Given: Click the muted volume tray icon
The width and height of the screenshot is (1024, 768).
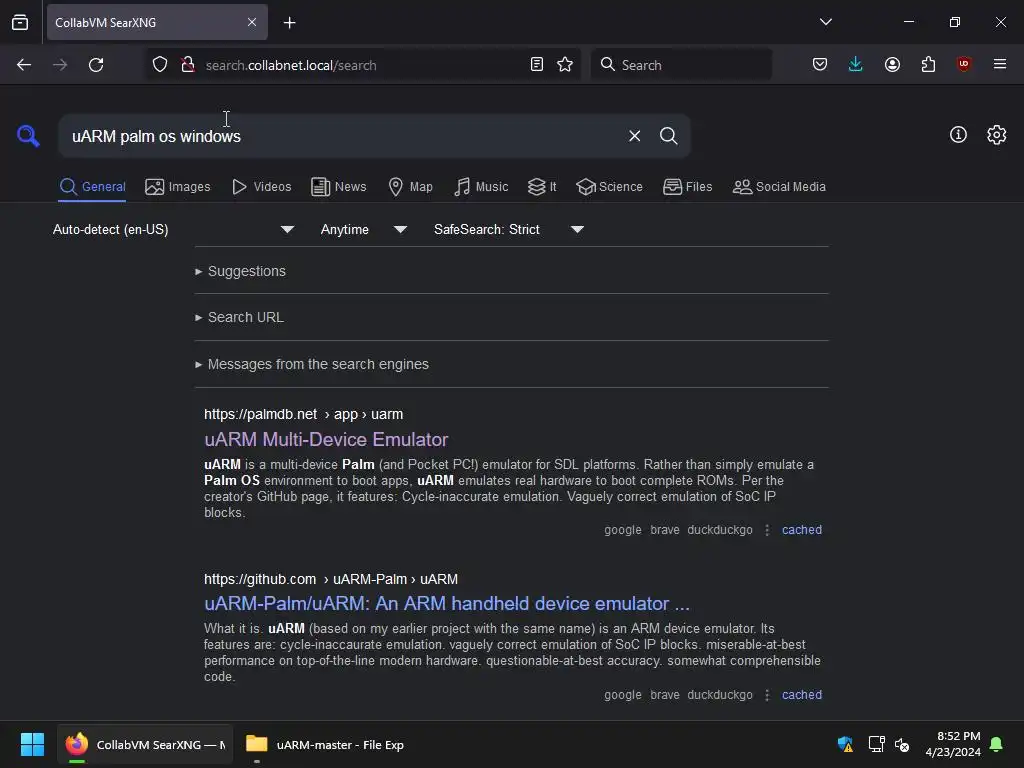Looking at the screenshot, I should 903,744.
